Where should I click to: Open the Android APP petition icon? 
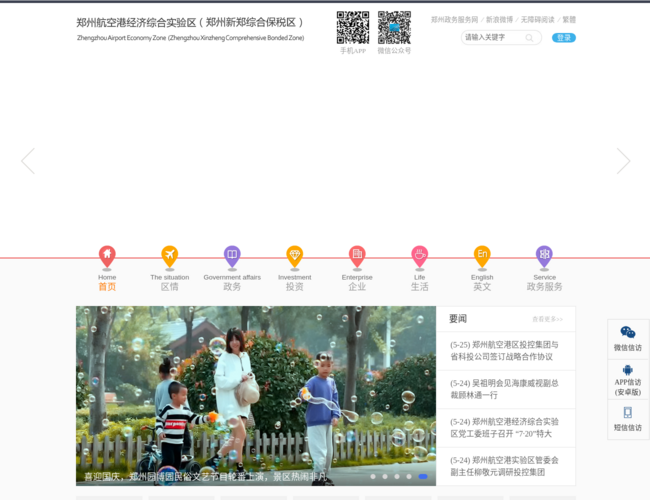(x=628, y=370)
